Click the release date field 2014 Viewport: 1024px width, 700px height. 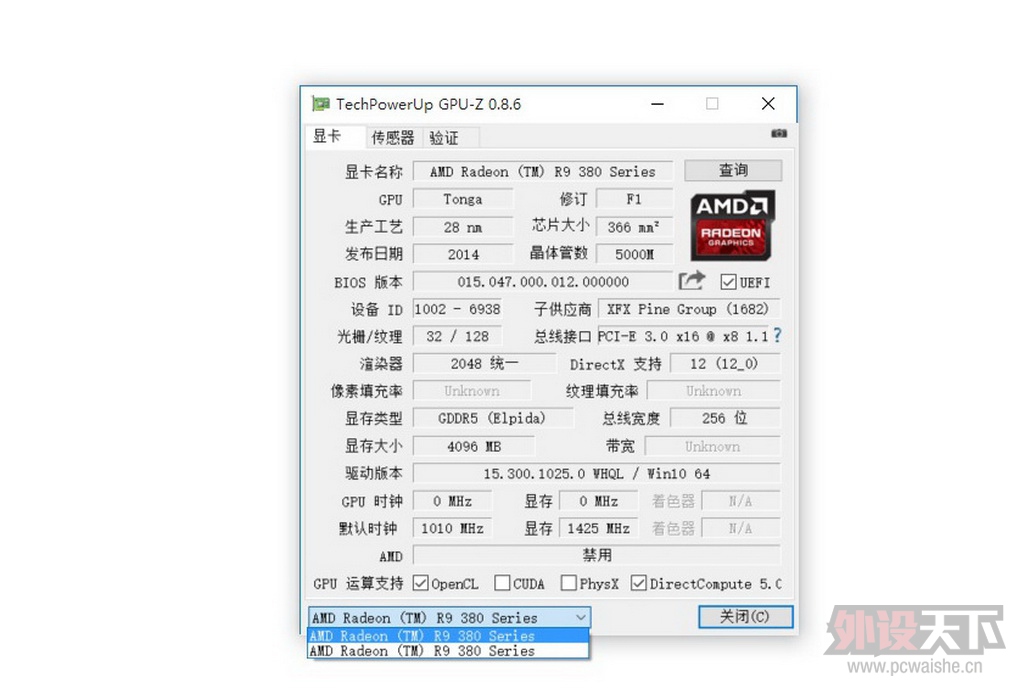click(x=463, y=255)
